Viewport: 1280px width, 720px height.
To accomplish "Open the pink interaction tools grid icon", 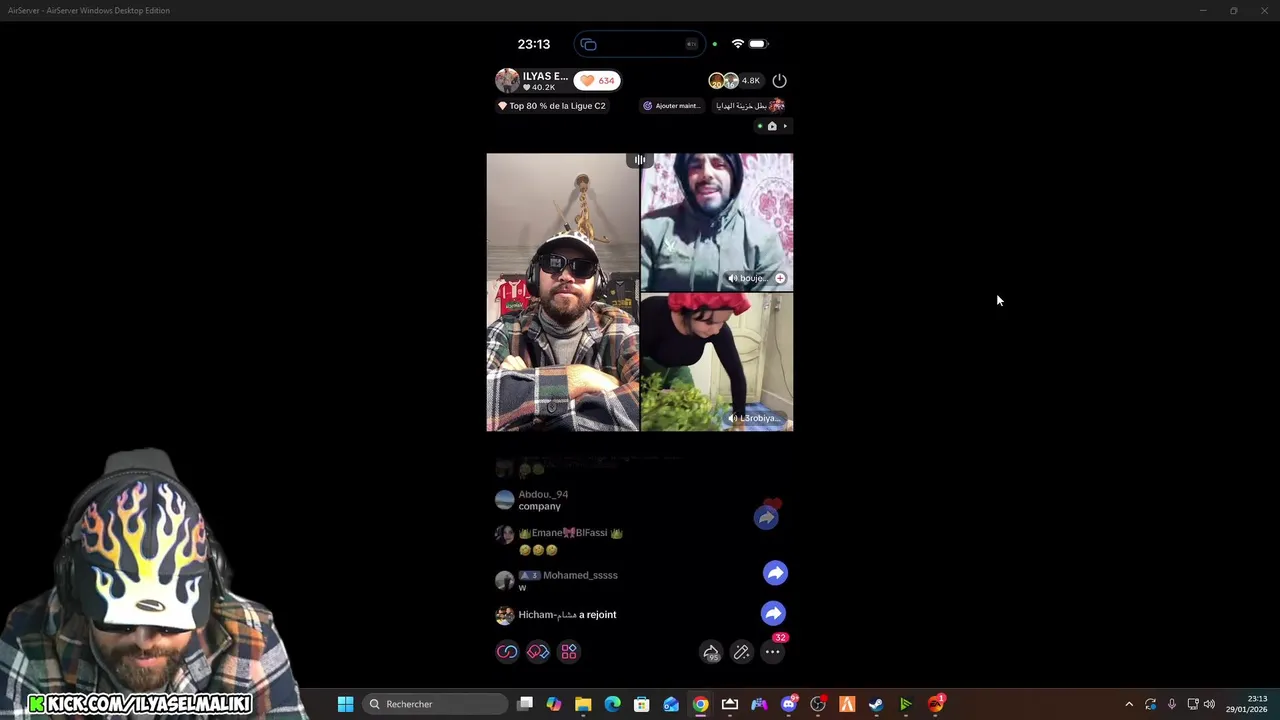I will coord(569,652).
